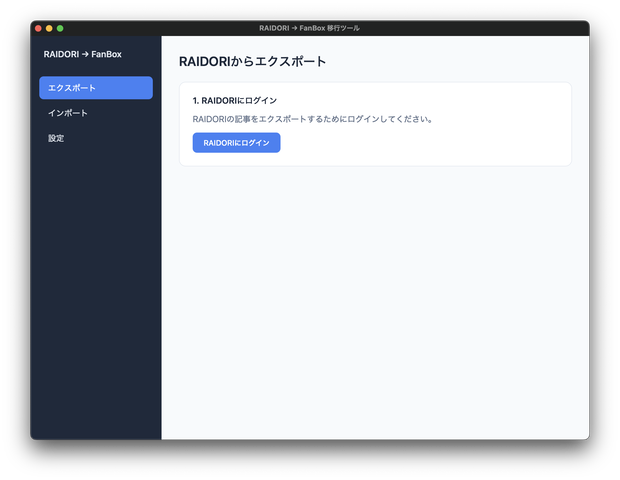This screenshot has width=620, height=480.
Task: Click the RAIDORIにログイン button
Action: (x=236, y=143)
